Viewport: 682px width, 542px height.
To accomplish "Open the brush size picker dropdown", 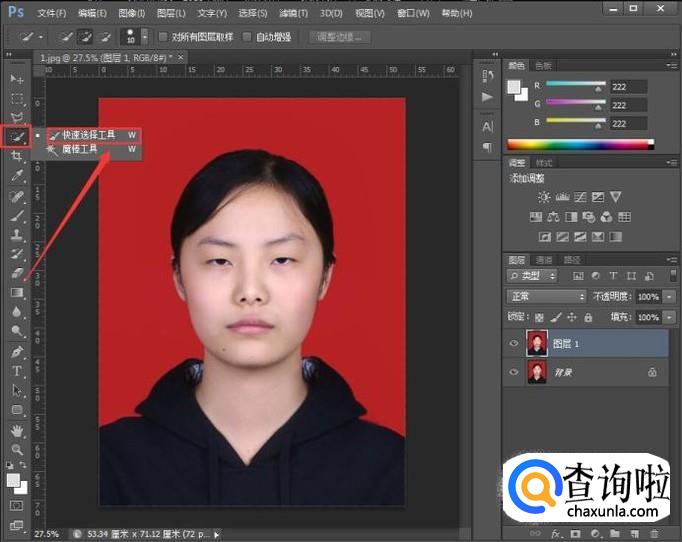I will (144, 37).
